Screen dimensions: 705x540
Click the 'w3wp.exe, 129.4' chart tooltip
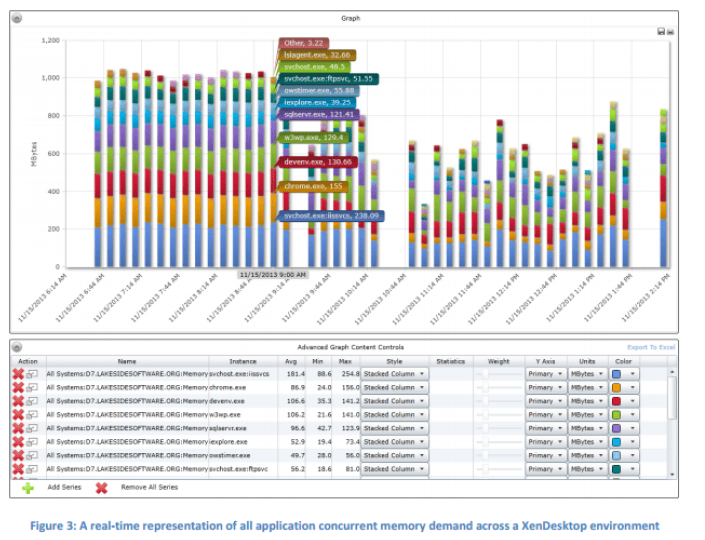coord(314,138)
